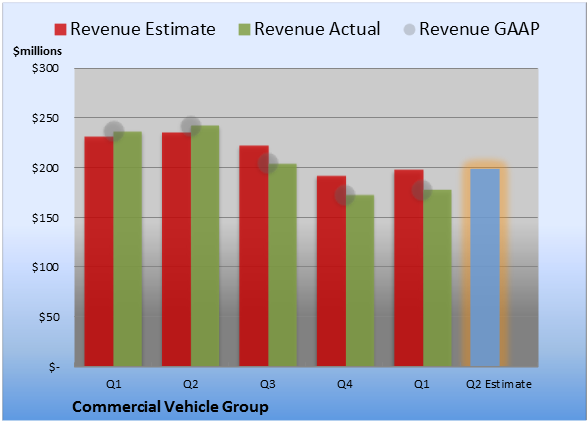Select the red Revenue Estimate bar for Q3
This screenshot has height=422, width=588.
click(254, 256)
